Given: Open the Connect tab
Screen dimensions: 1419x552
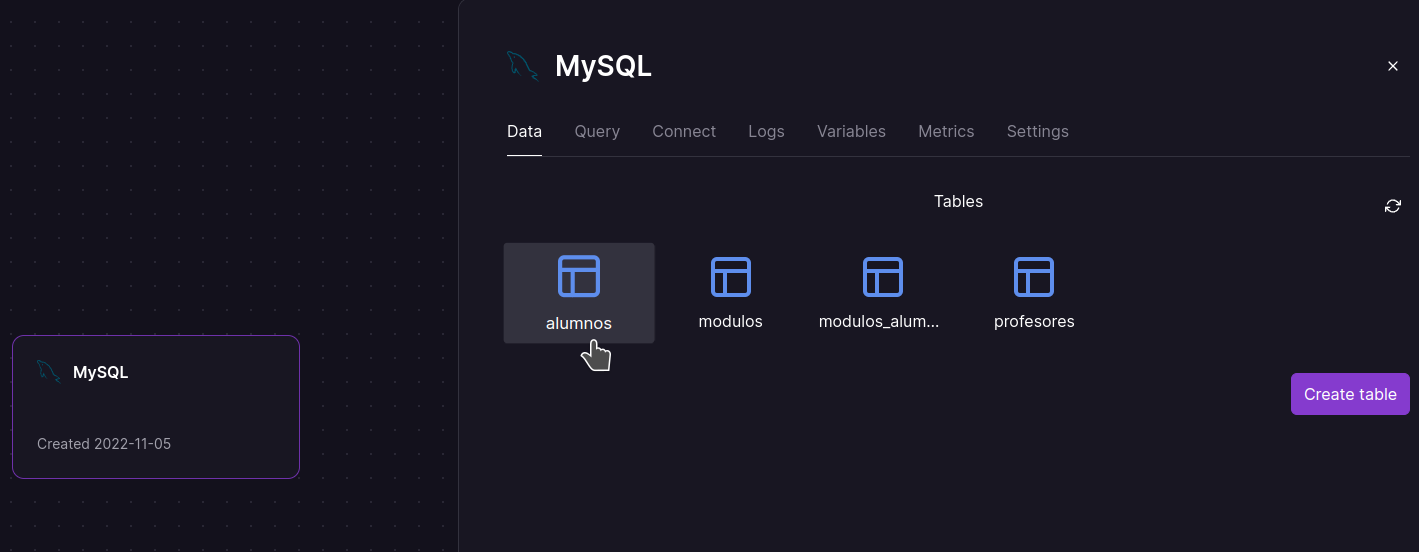Looking at the screenshot, I should (684, 131).
